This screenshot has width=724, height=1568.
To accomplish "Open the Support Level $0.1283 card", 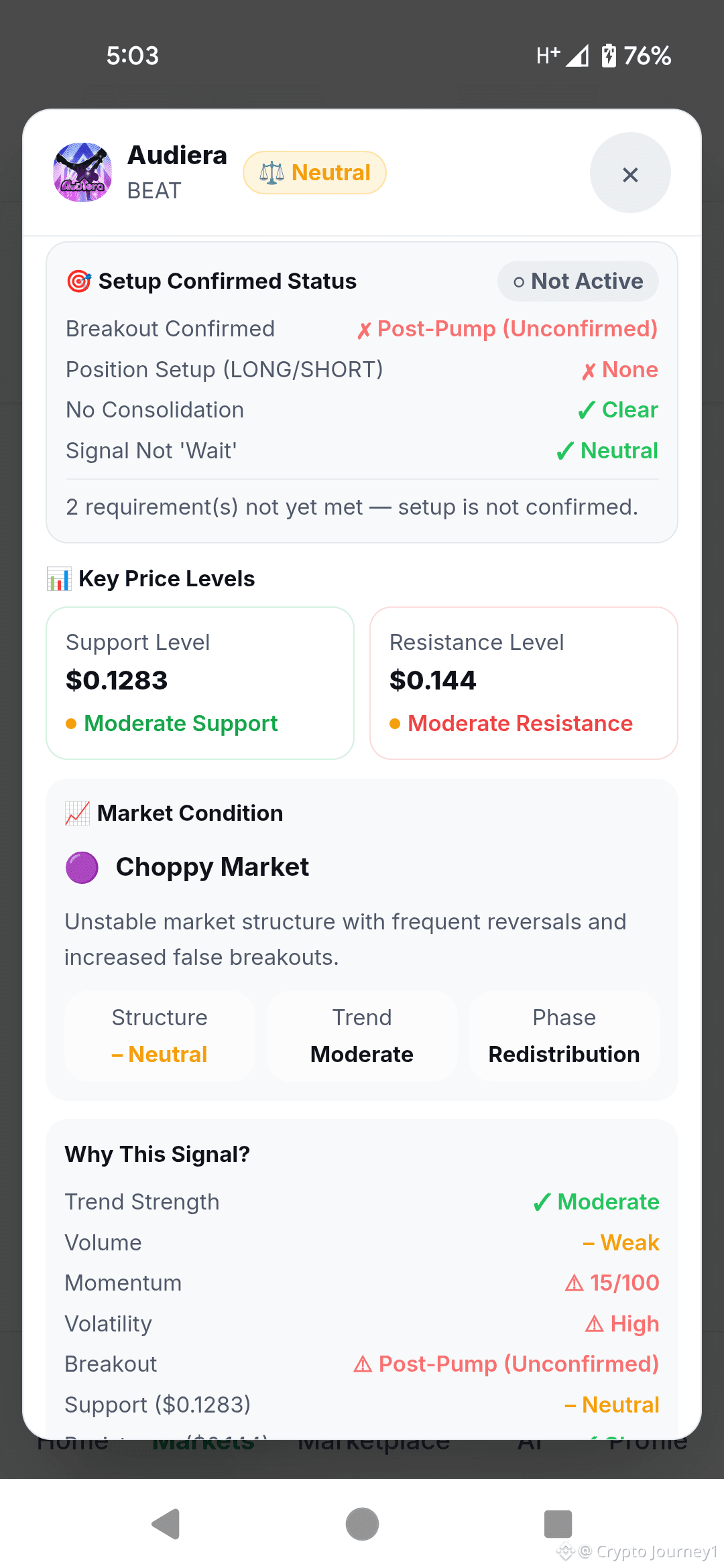I will click(x=200, y=683).
